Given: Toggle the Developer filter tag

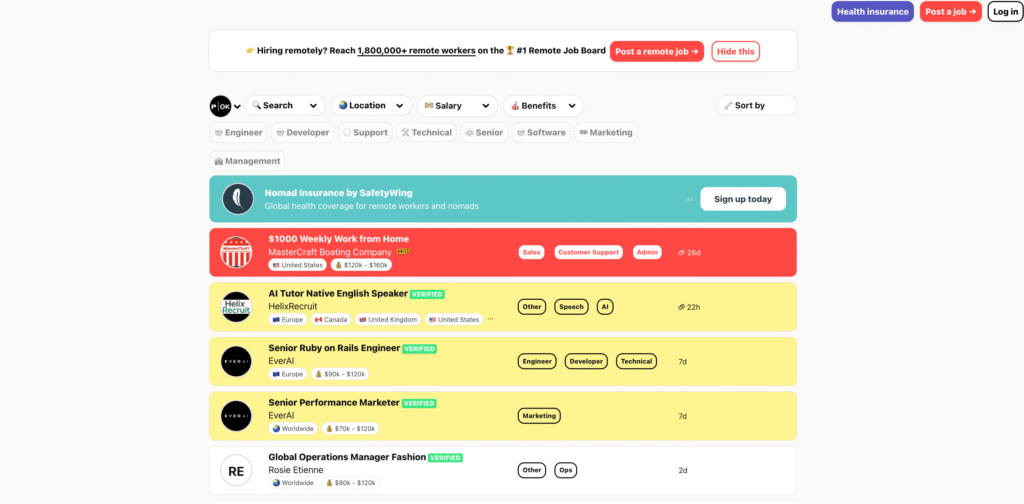Looking at the screenshot, I should click(x=302, y=133).
